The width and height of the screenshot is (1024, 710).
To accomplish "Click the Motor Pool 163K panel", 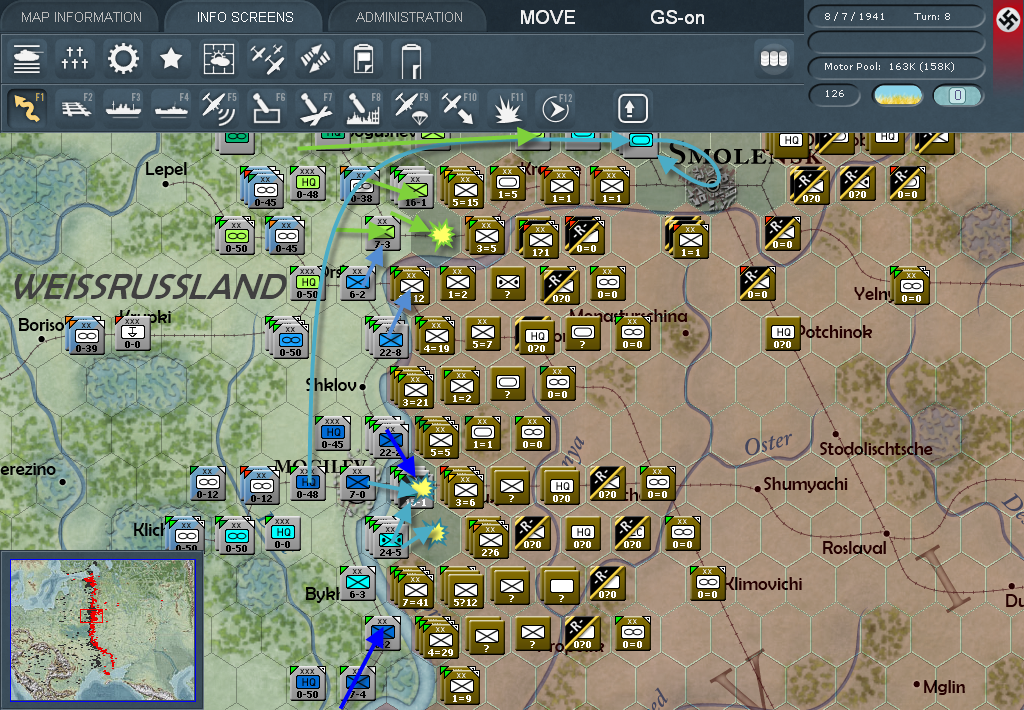I will (x=896, y=67).
